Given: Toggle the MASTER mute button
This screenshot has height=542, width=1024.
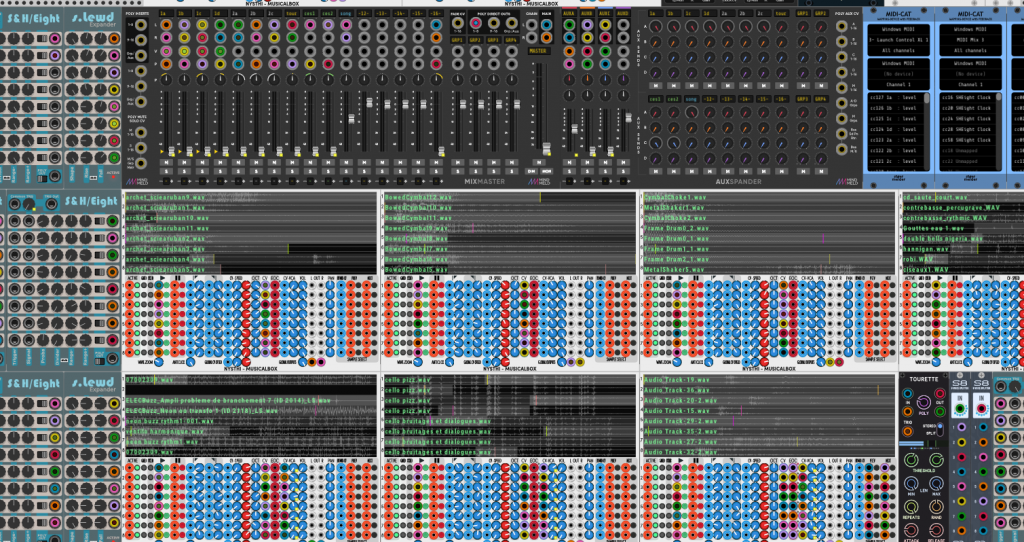Looking at the screenshot, I should point(539,162).
